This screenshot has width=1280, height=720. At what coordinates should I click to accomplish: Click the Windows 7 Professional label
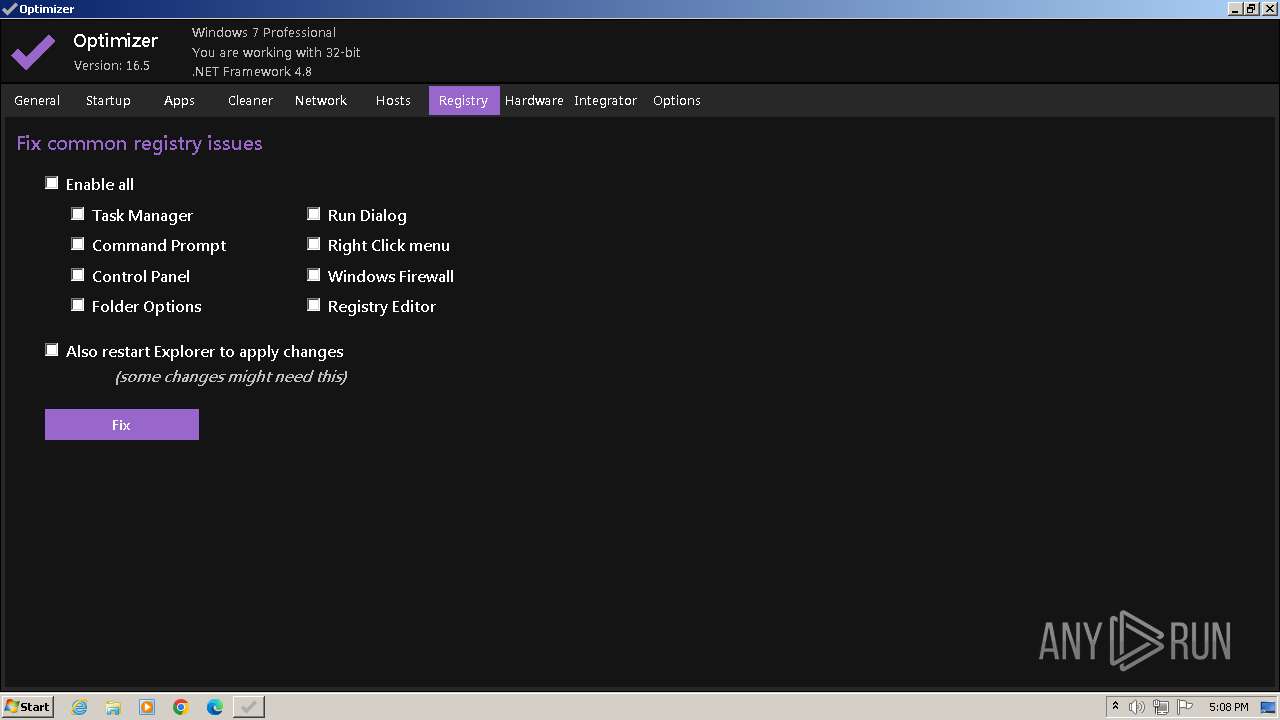[x=264, y=32]
